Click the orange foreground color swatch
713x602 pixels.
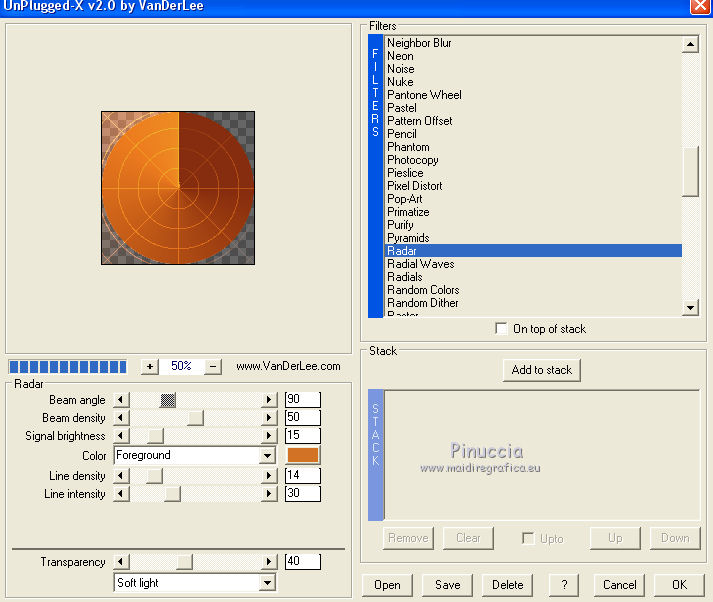click(x=303, y=455)
